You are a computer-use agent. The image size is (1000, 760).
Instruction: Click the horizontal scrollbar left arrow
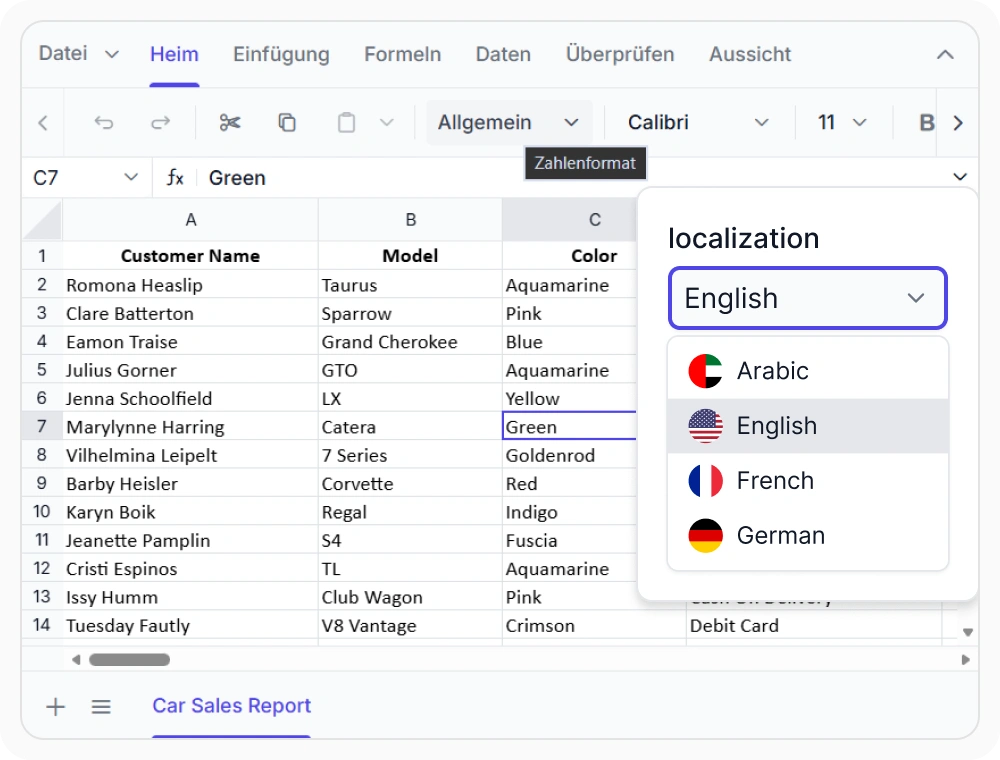pyautogui.click(x=76, y=659)
